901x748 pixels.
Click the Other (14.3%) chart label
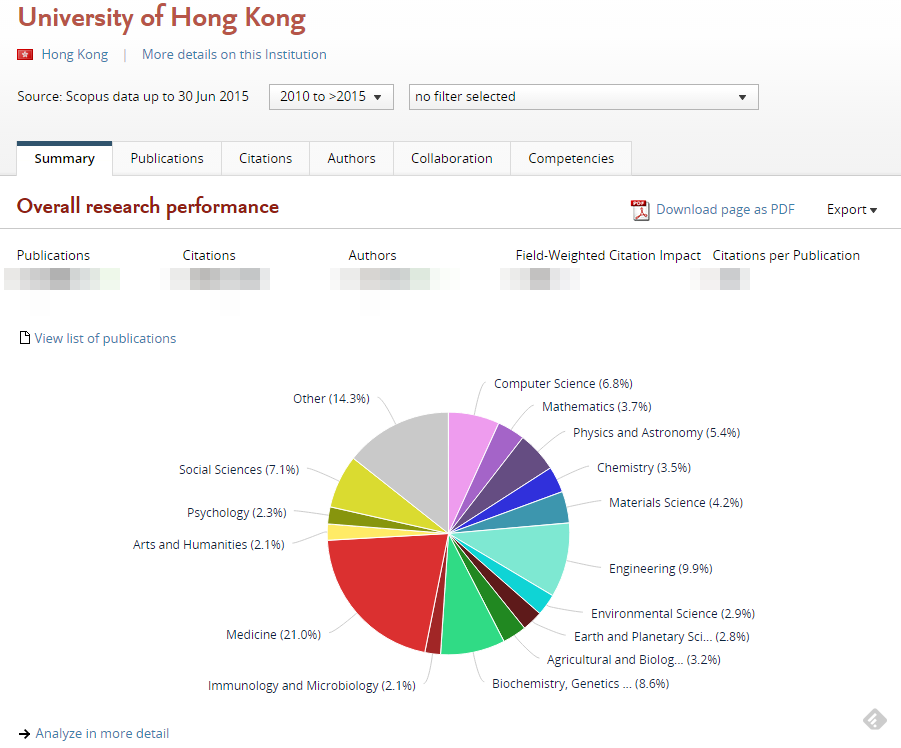(x=332, y=399)
